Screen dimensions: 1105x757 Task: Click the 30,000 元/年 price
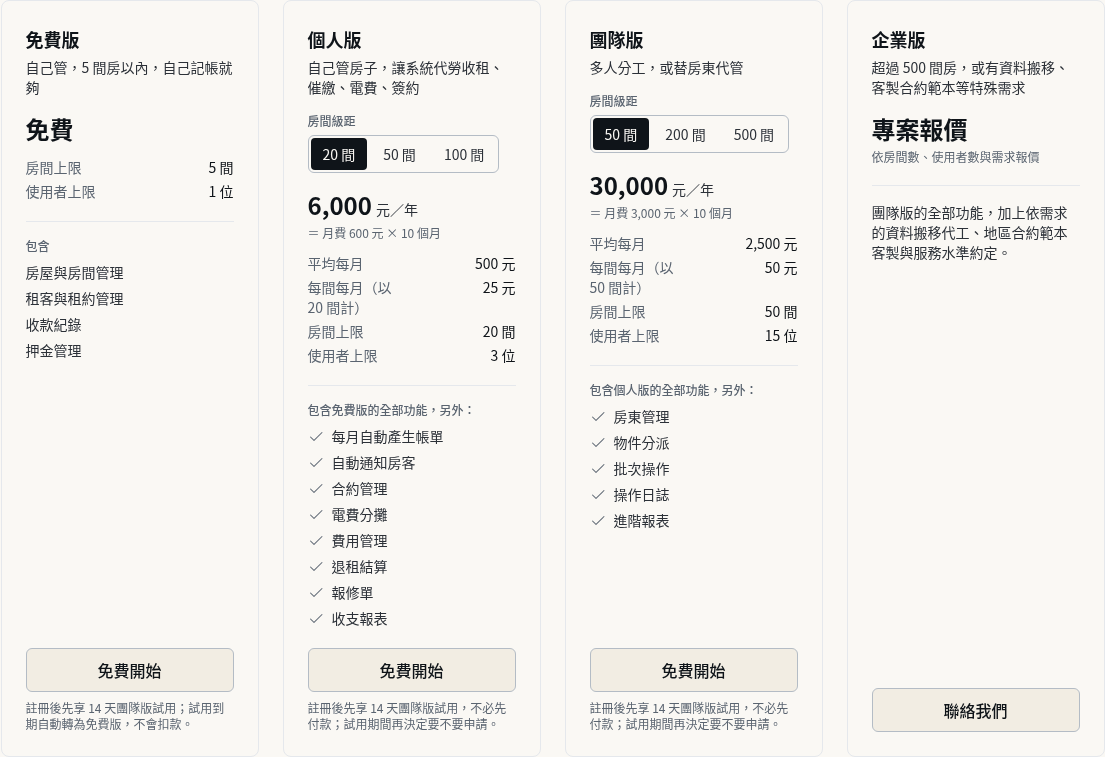click(652, 187)
